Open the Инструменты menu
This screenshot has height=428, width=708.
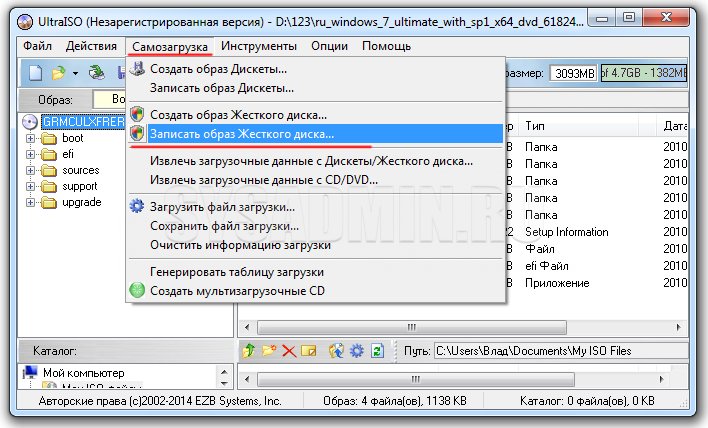259,46
